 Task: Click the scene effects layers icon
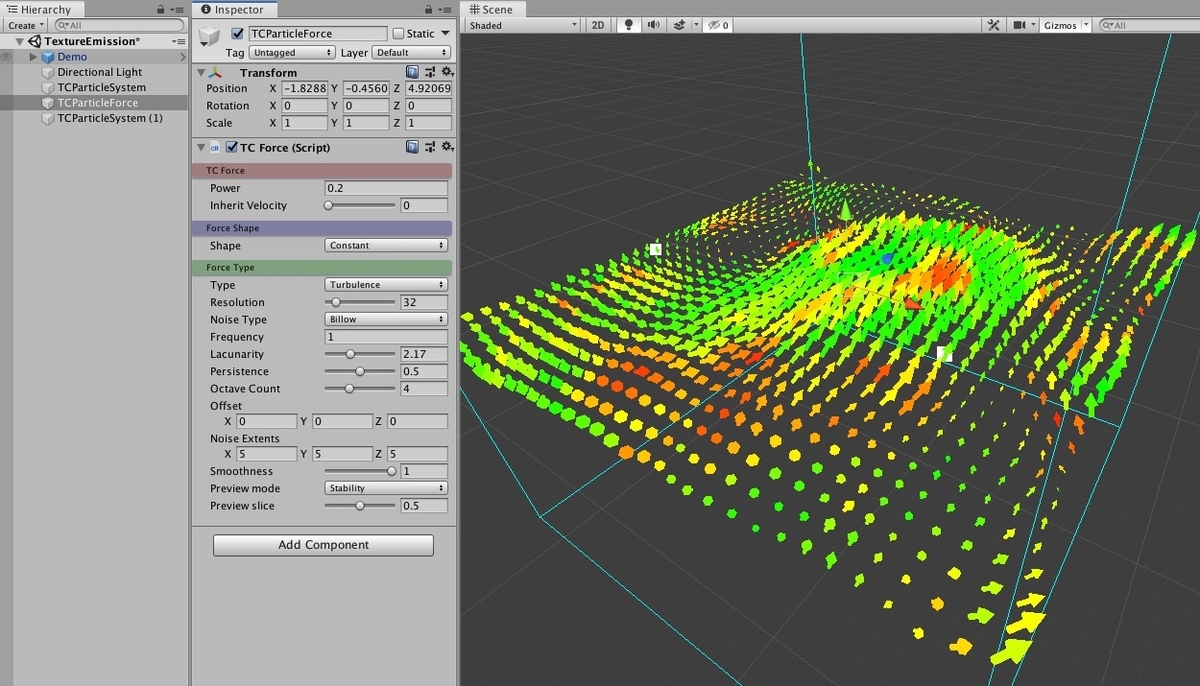point(680,25)
